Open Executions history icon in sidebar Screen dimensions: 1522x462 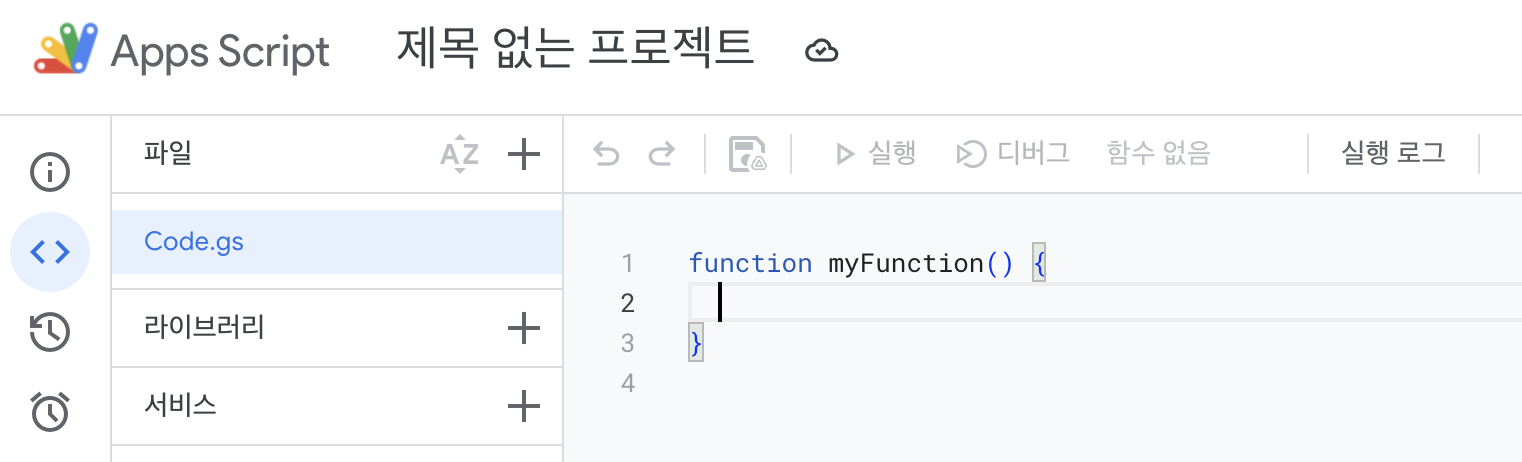point(50,332)
